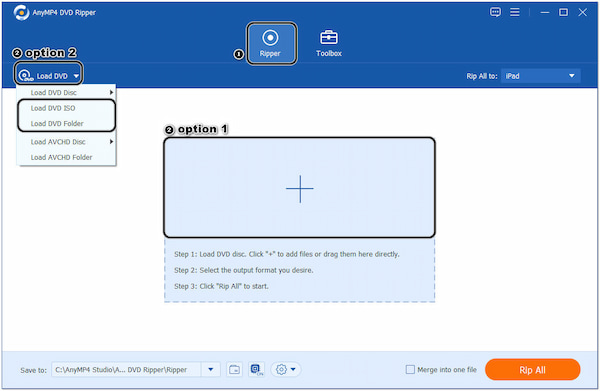Click the Save to path field
This screenshot has height=391, width=600.
(x=126, y=370)
